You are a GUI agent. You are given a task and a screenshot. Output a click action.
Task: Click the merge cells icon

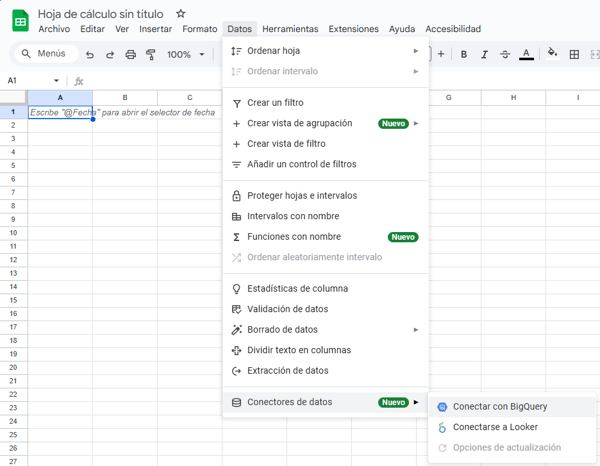click(595, 55)
